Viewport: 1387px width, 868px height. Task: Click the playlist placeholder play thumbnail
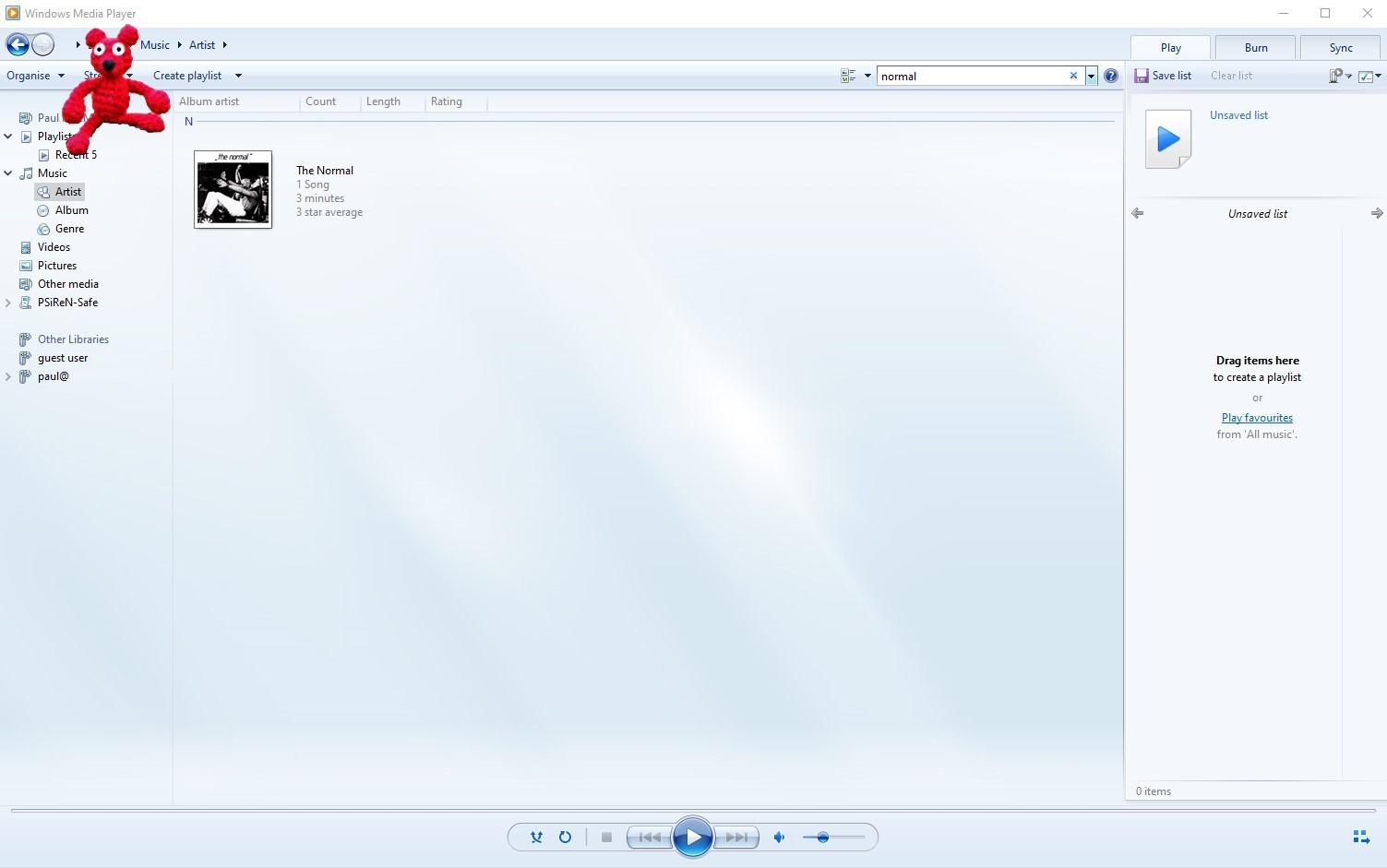[1168, 138]
